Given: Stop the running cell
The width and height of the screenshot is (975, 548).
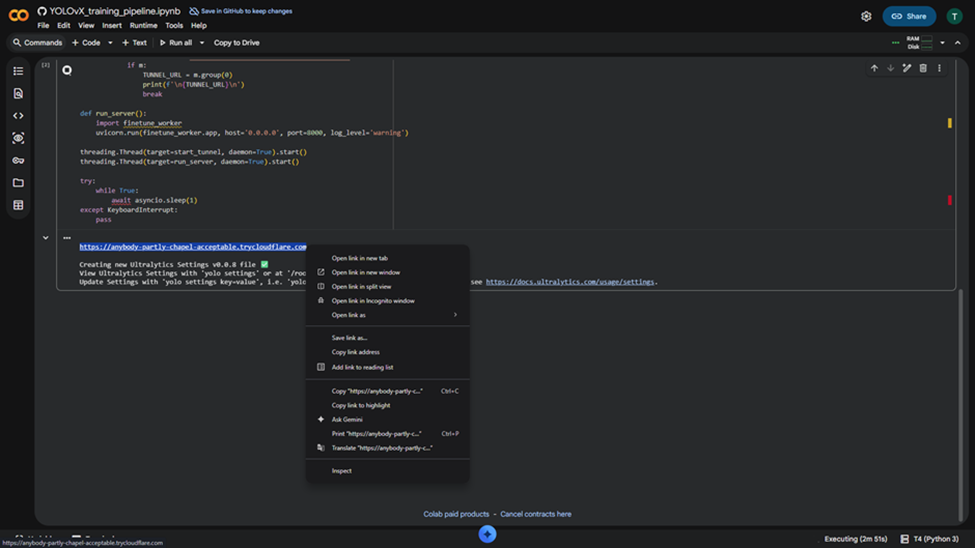Looking at the screenshot, I should click(x=67, y=70).
